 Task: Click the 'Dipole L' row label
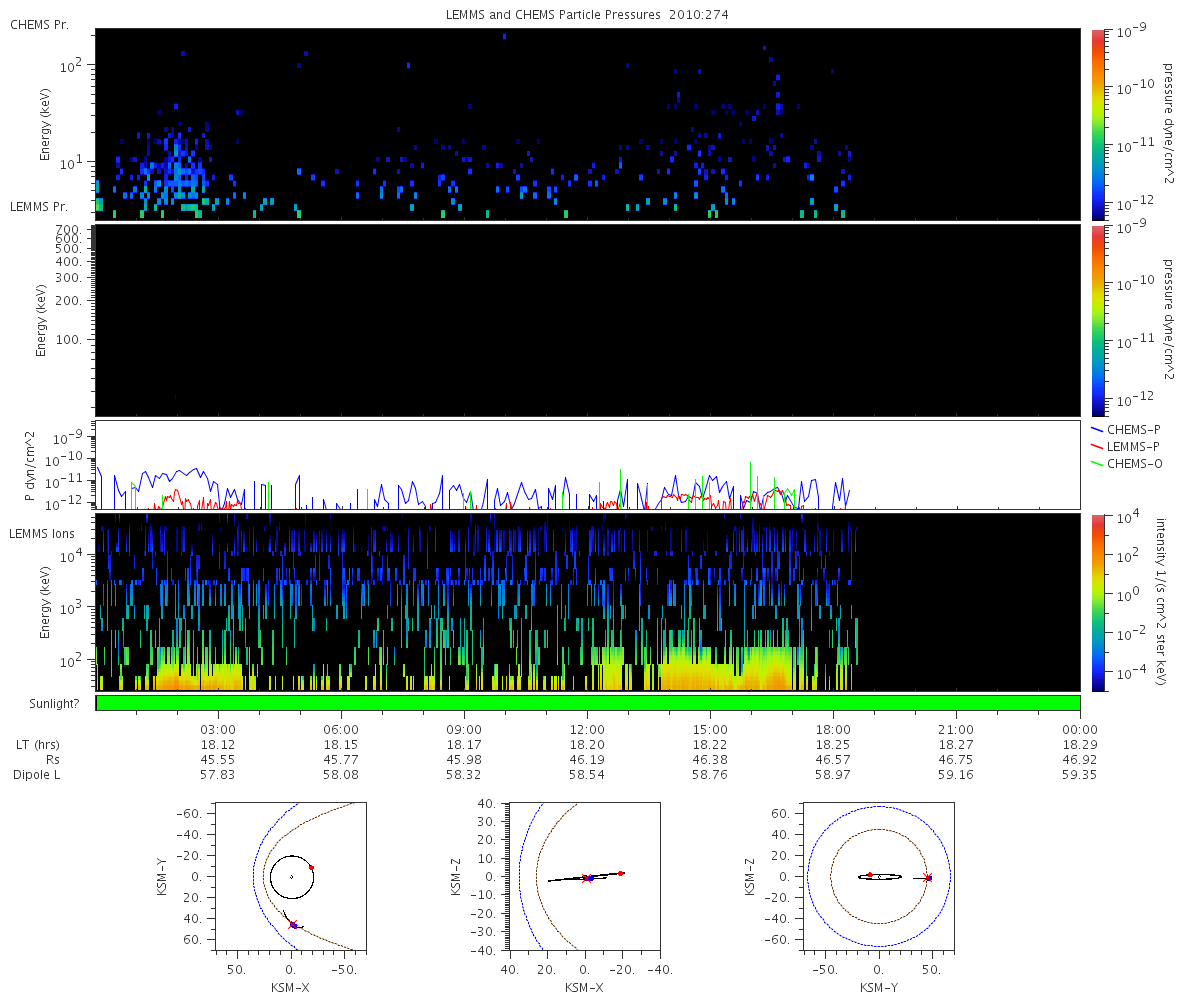pyautogui.click(x=36, y=775)
